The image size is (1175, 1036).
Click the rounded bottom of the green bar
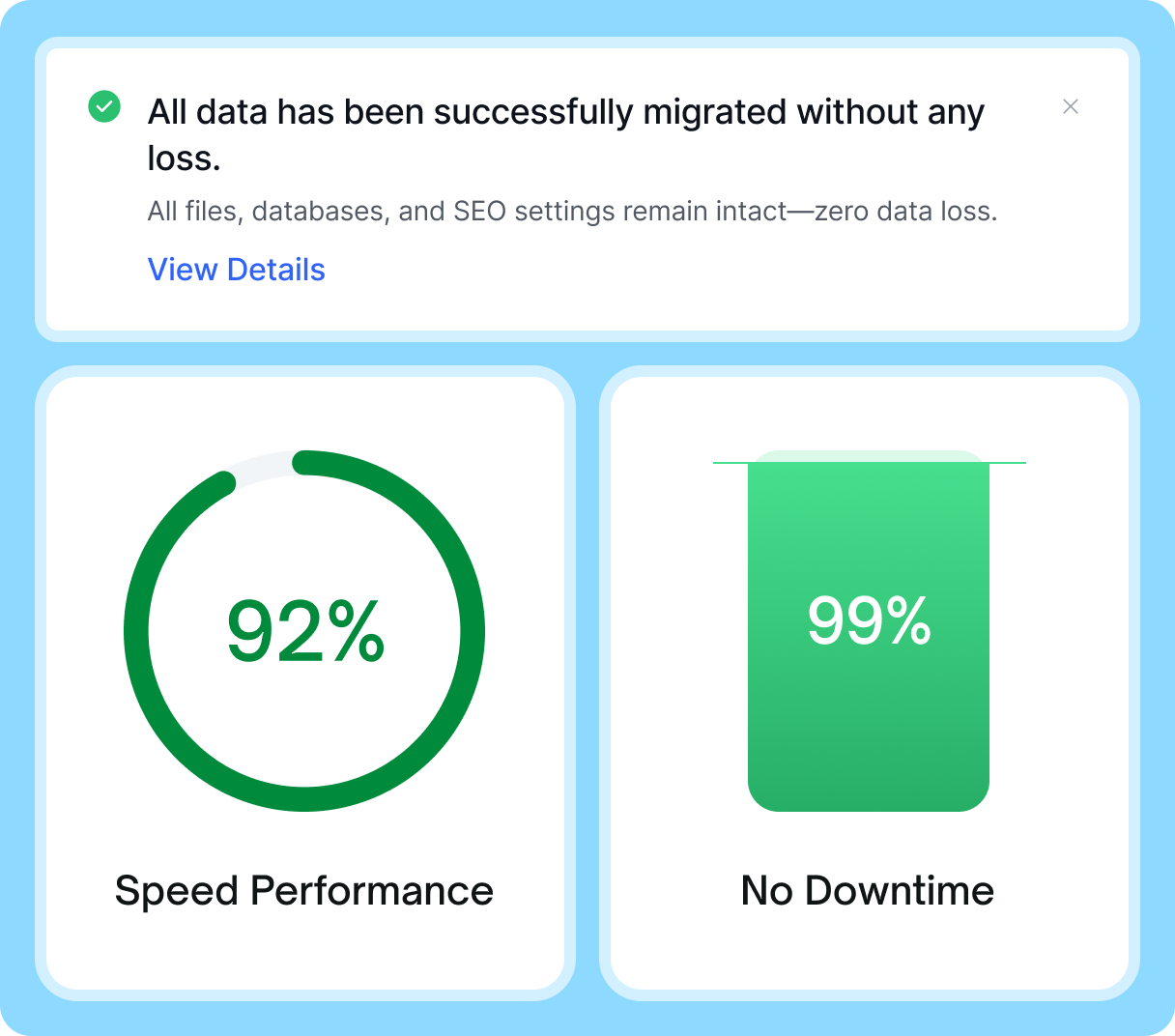pyautogui.click(x=869, y=794)
